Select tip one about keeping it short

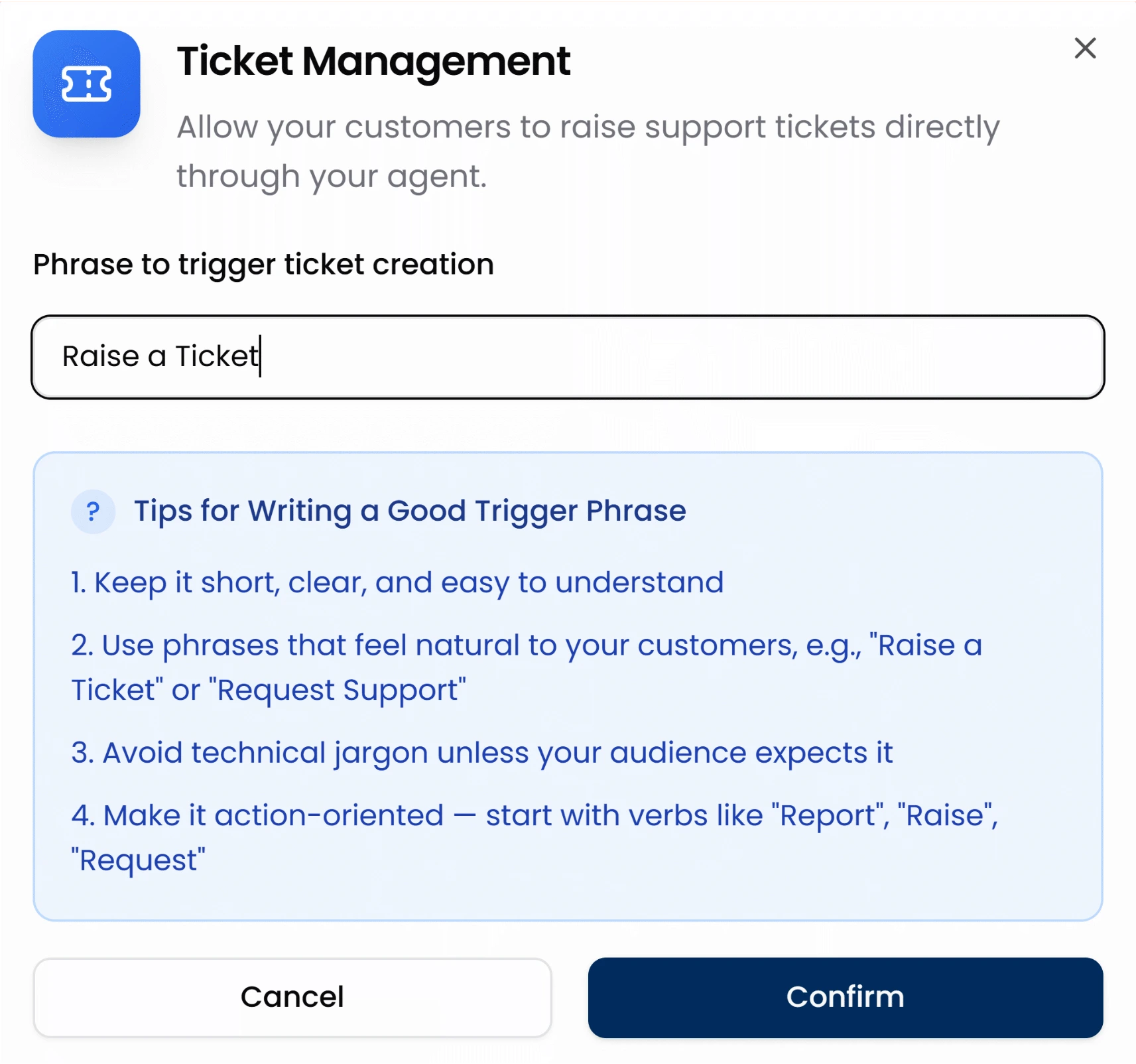pos(396,582)
